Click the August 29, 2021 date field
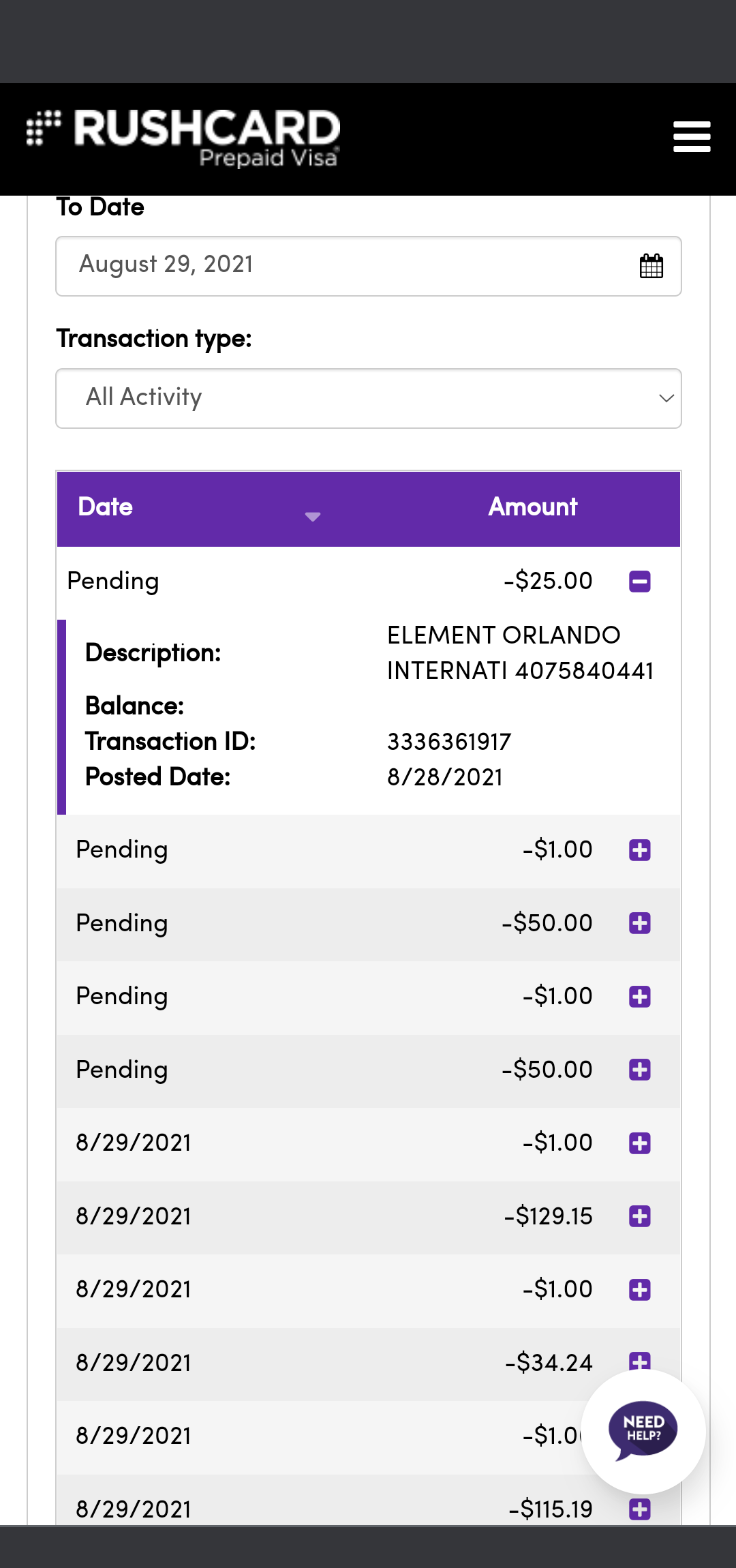Image resolution: width=736 pixels, height=1568 pixels. click(341, 266)
